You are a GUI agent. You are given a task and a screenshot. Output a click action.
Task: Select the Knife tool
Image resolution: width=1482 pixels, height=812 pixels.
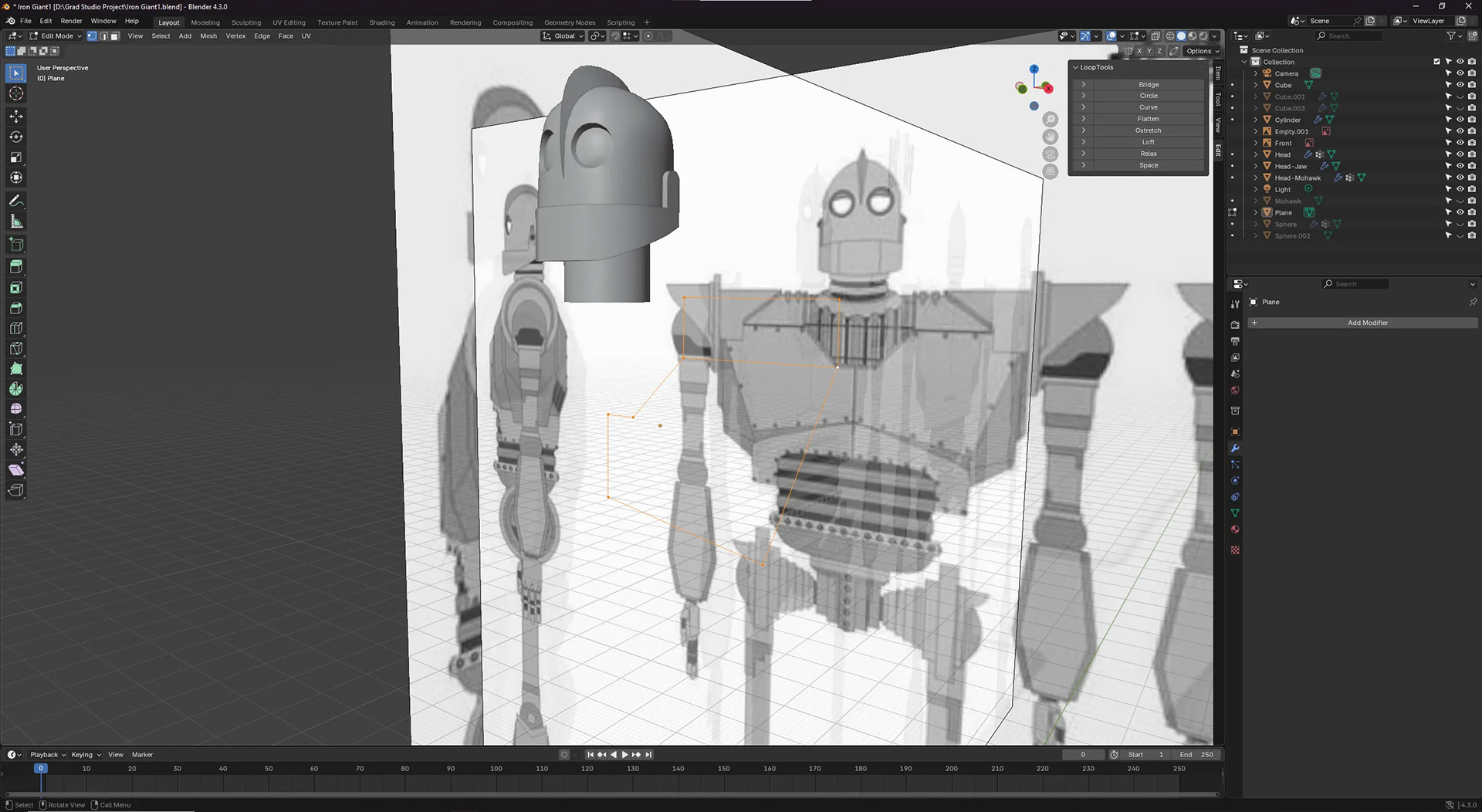pos(16,348)
